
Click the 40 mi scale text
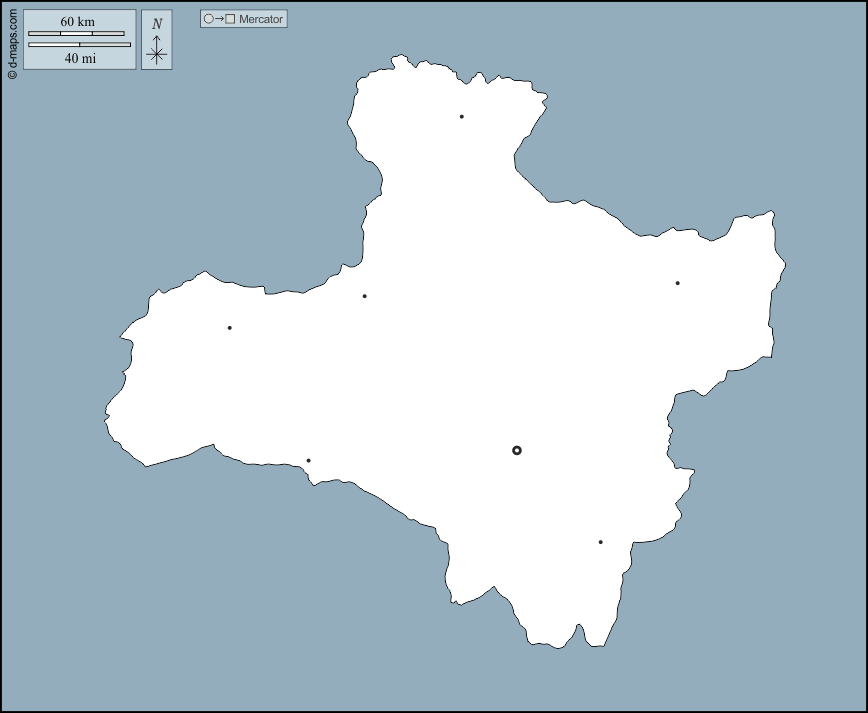click(x=79, y=58)
